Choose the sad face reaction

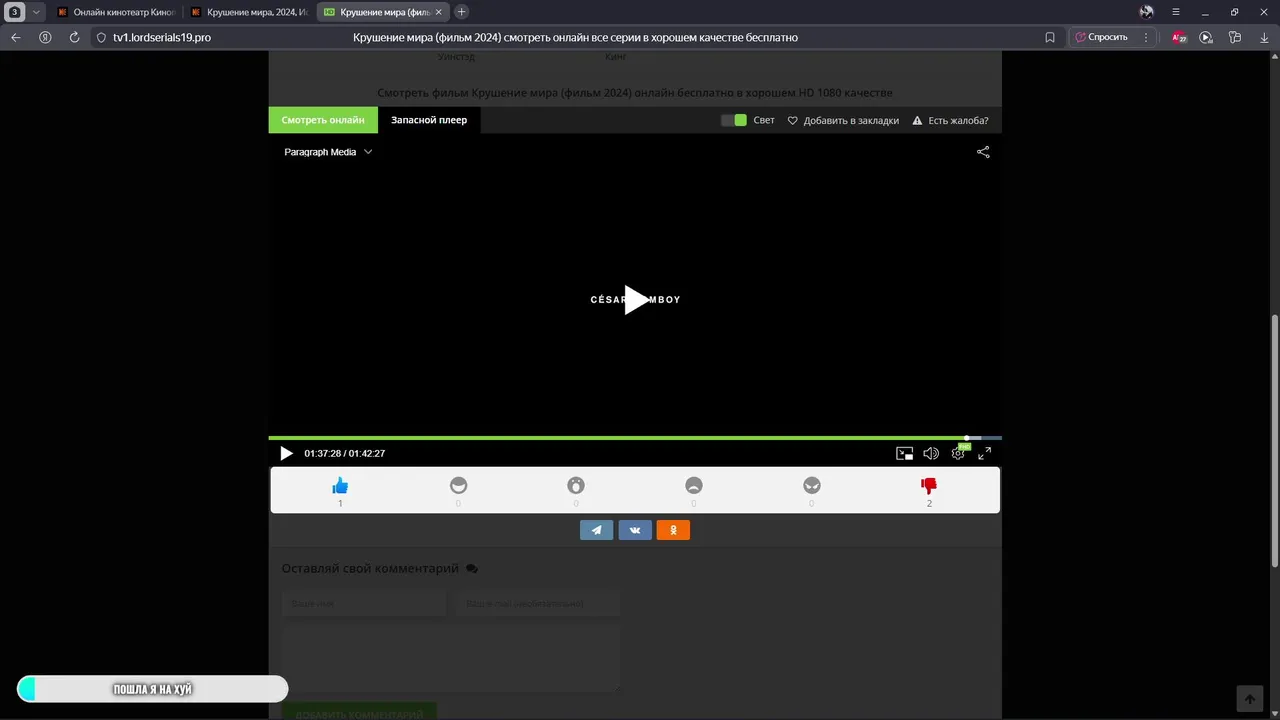[694, 486]
